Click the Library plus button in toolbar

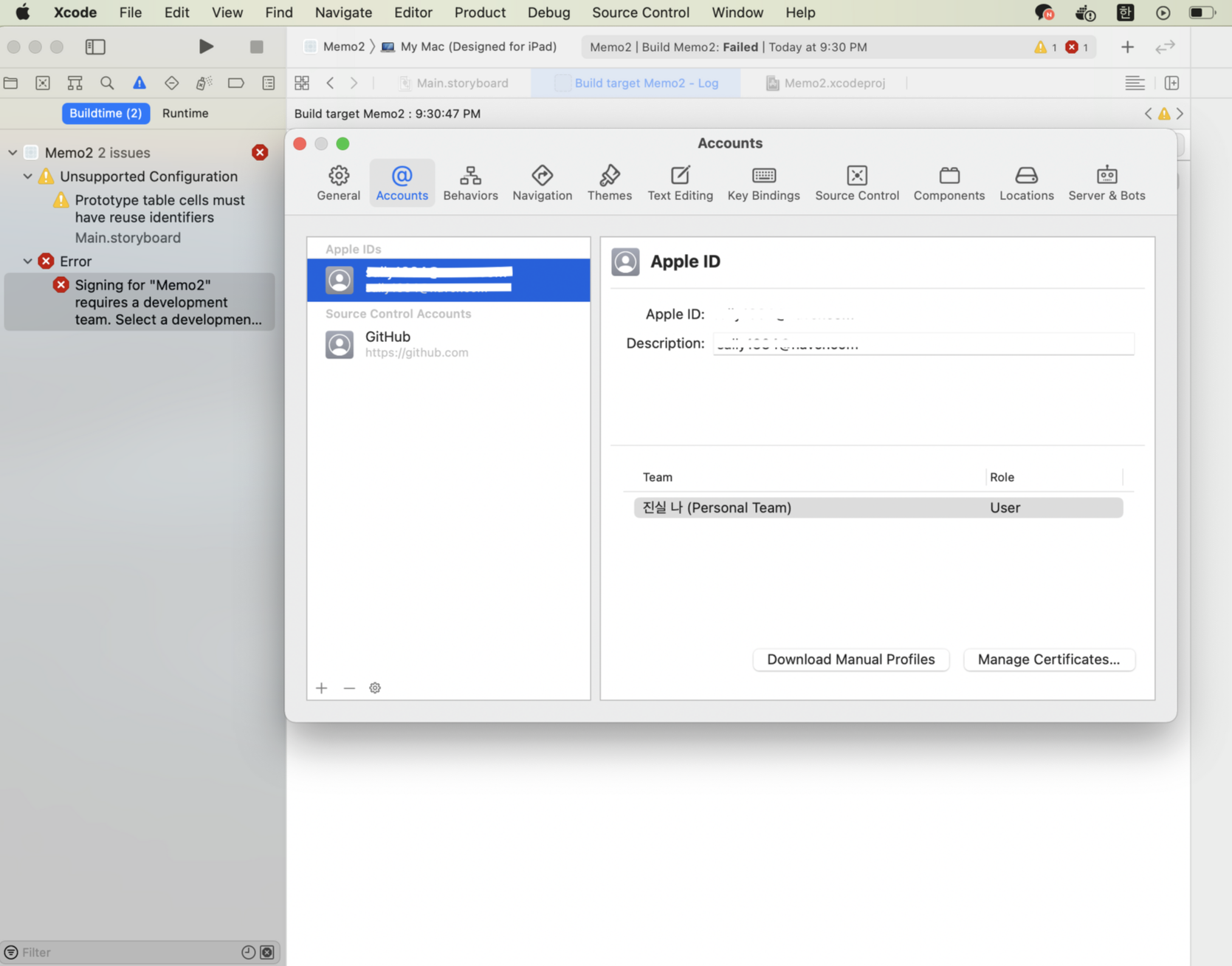(1126, 47)
